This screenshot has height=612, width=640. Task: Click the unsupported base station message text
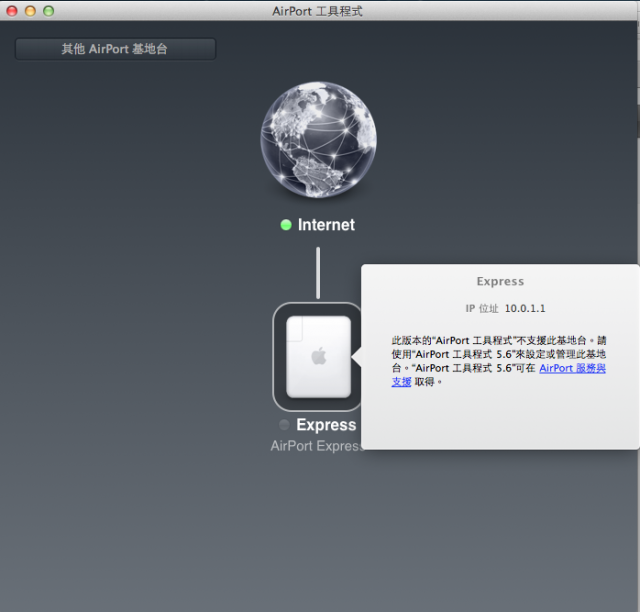coord(499,361)
